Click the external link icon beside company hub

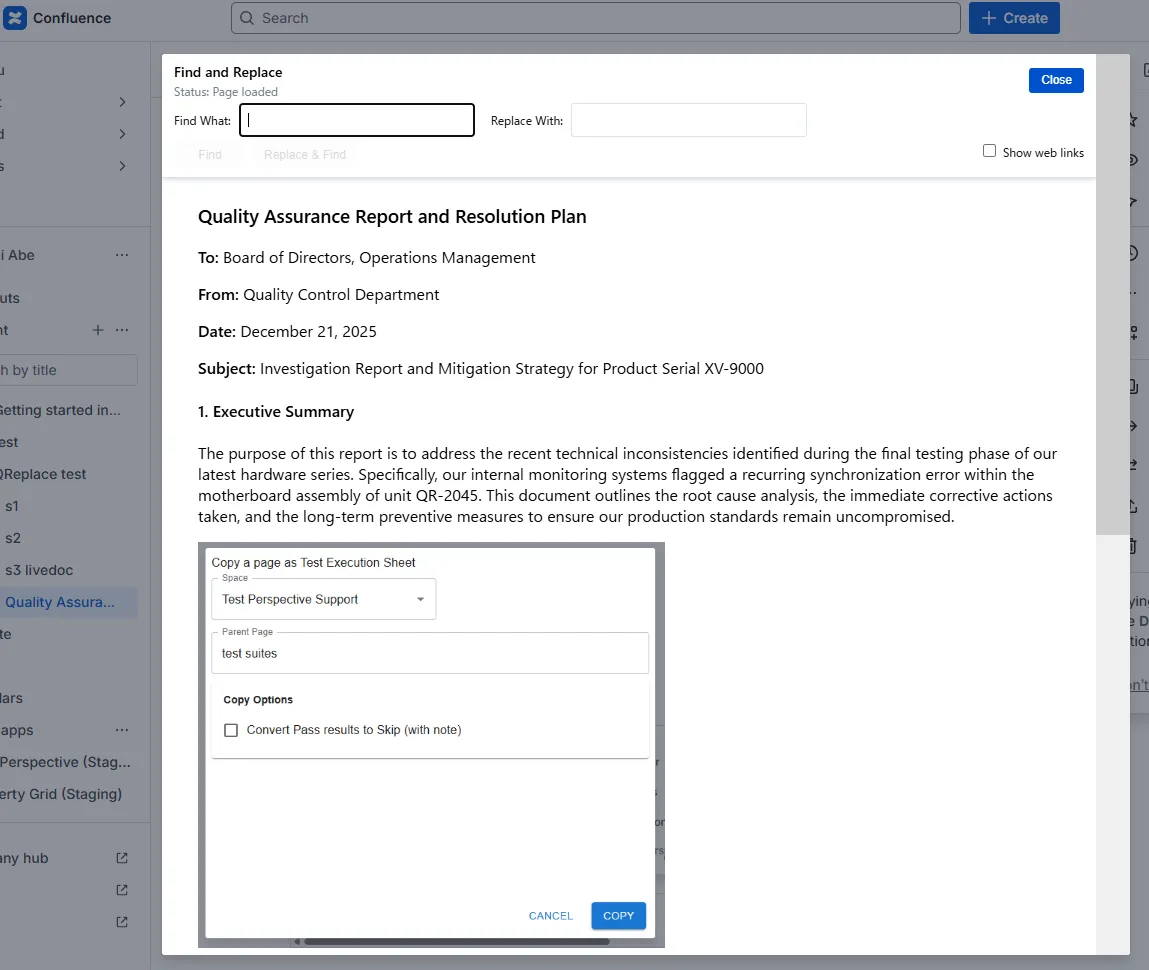(x=122, y=858)
